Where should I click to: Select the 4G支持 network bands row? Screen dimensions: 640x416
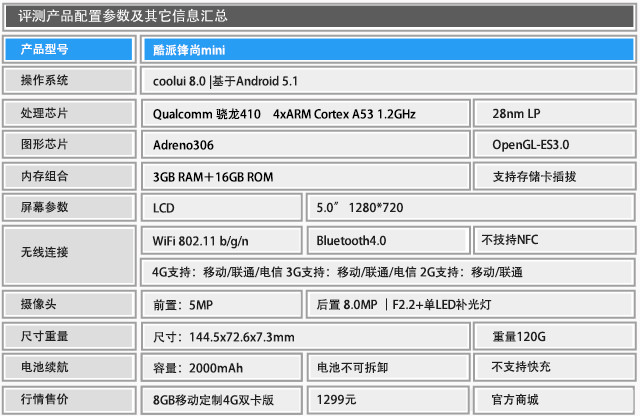pyautogui.click(x=387, y=272)
